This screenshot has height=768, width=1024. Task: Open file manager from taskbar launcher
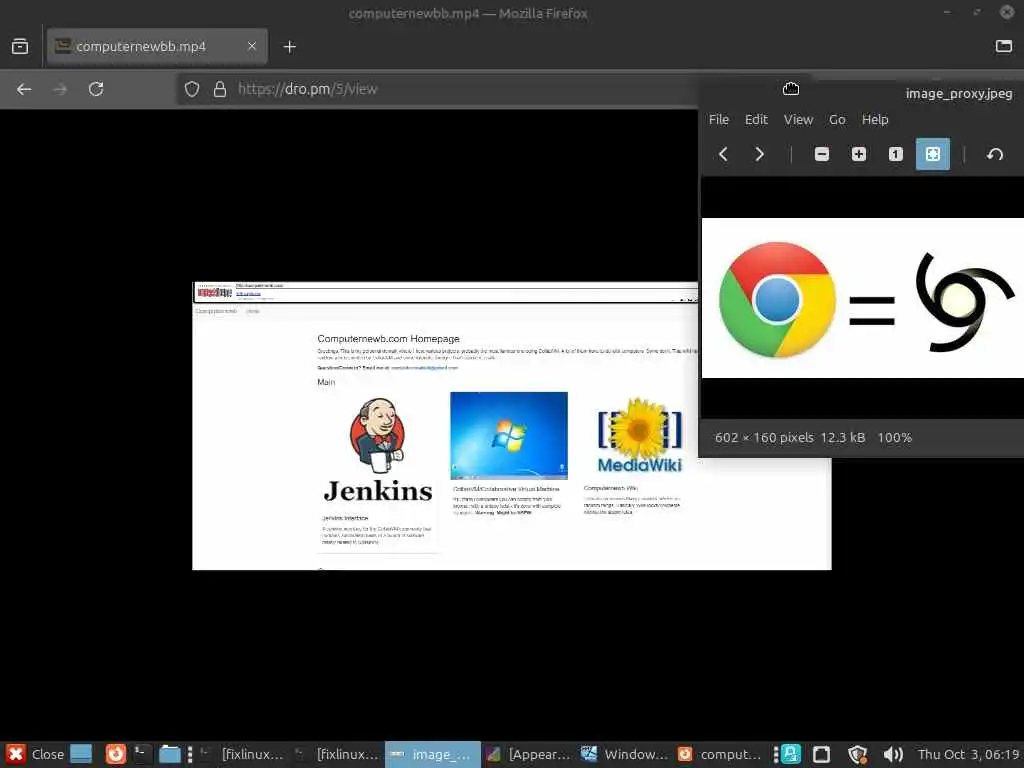(170, 754)
